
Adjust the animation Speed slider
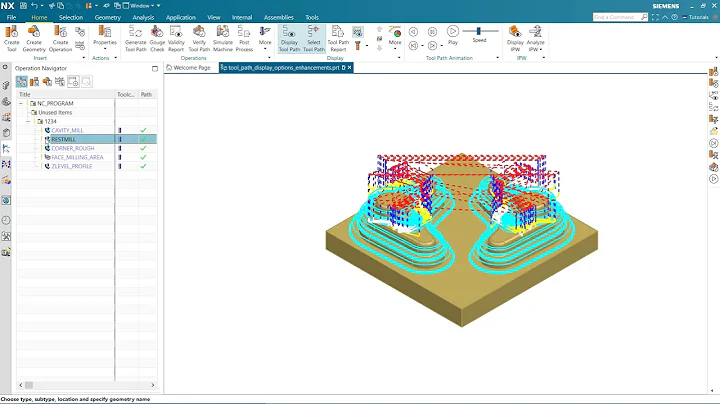click(x=480, y=31)
